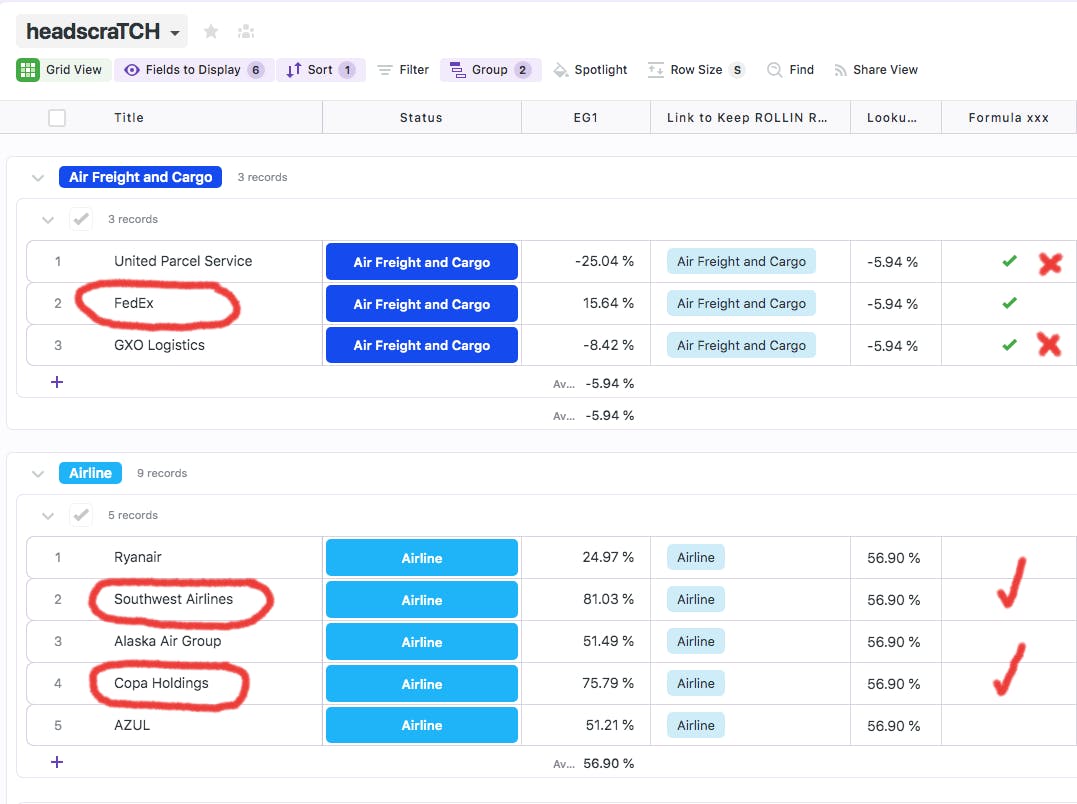Open the Spotlight tool

(590, 70)
